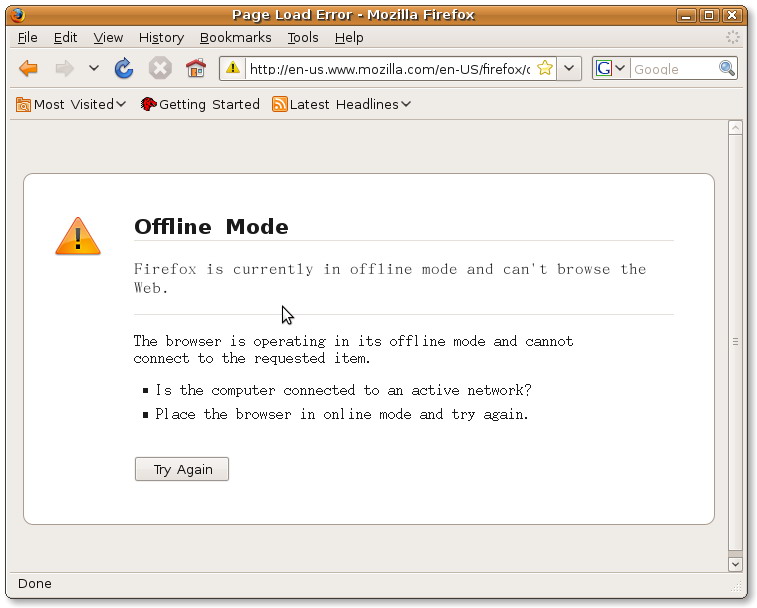
Task: Open the Edit menu
Action: click(x=65, y=37)
